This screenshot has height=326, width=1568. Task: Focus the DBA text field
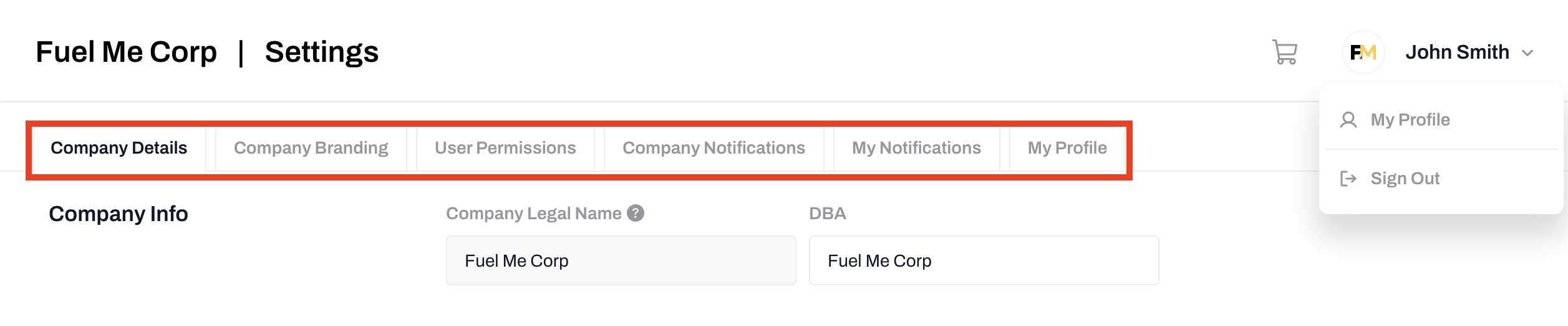point(984,261)
